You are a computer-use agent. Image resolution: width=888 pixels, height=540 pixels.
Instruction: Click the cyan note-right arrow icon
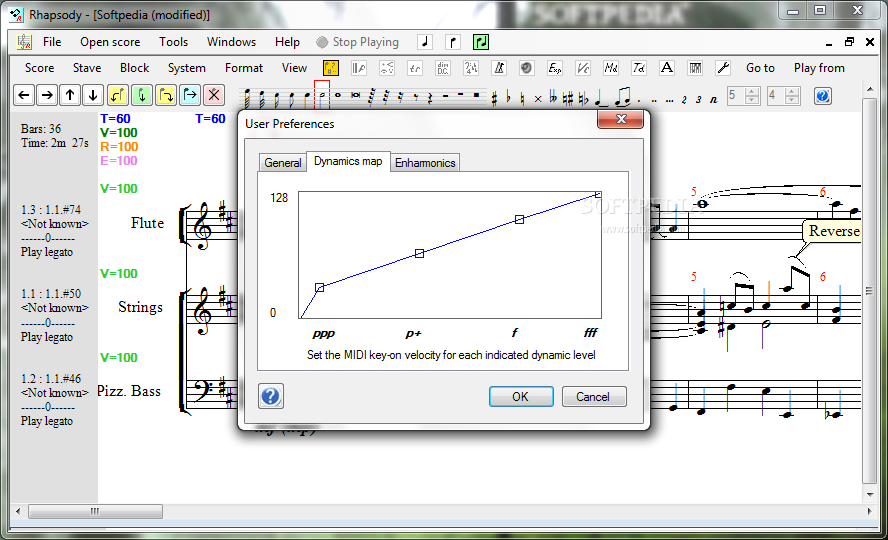coord(190,95)
